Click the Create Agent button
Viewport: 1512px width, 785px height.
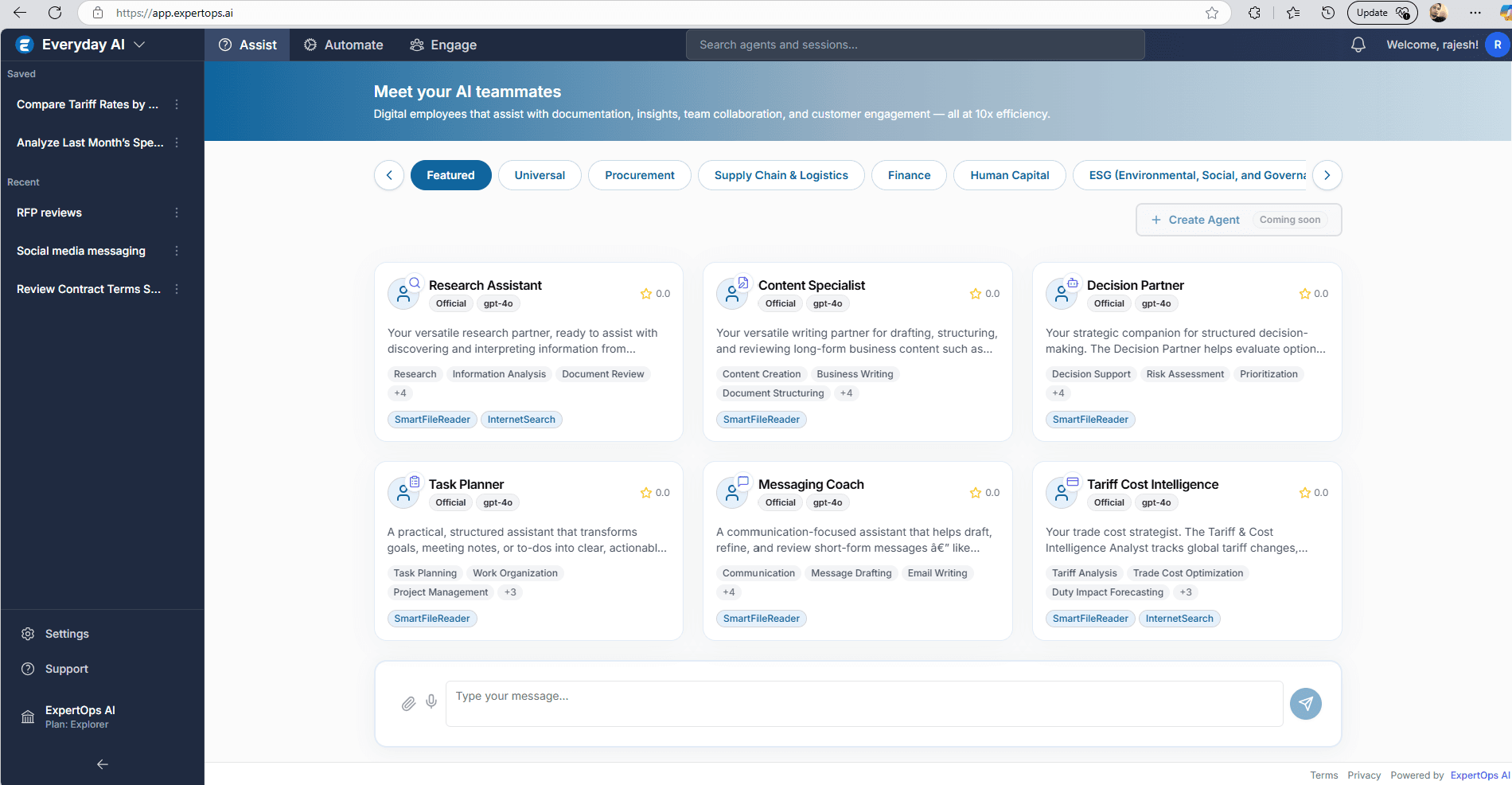[x=1239, y=220]
